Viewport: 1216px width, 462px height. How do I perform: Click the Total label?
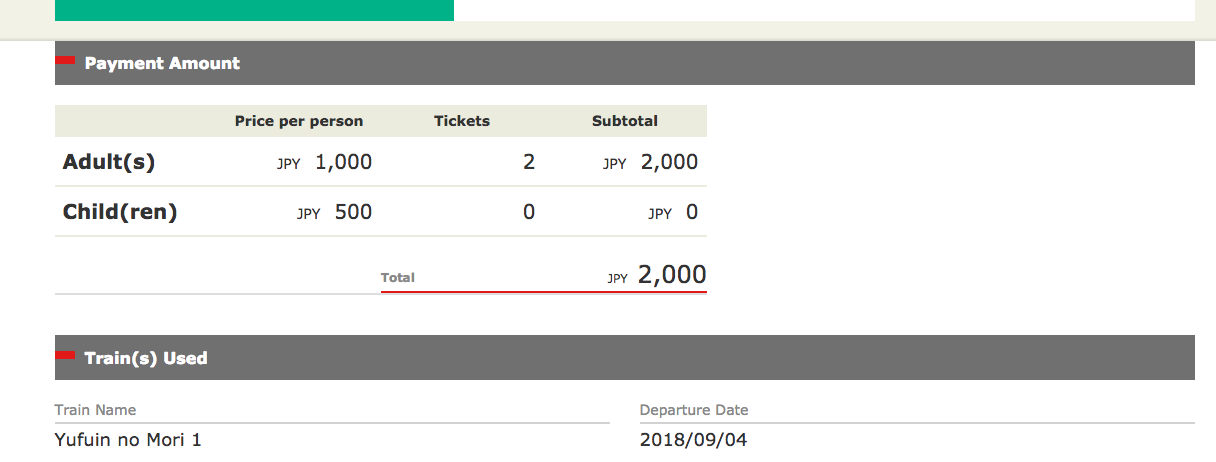pyautogui.click(x=398, y=277)
